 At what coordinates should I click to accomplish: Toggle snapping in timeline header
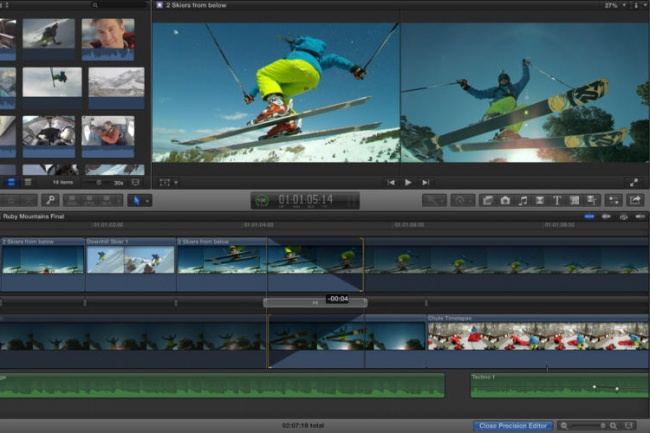[x=640, y=216]
